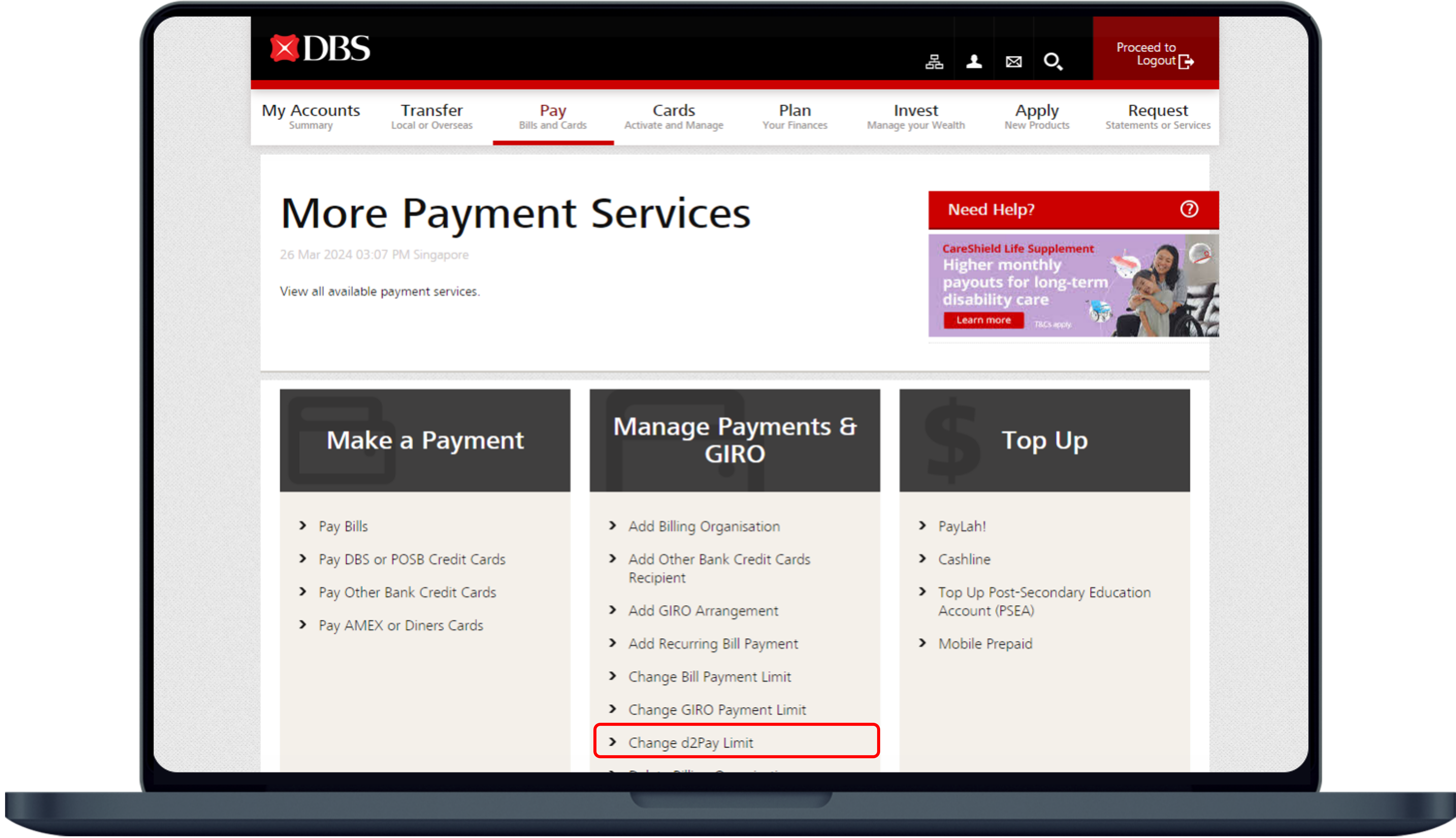This screenshot has width=1456, height=838.
Task: Click chevron beside Add GIRO Arrangement
Action: click(x=612, y=610)
